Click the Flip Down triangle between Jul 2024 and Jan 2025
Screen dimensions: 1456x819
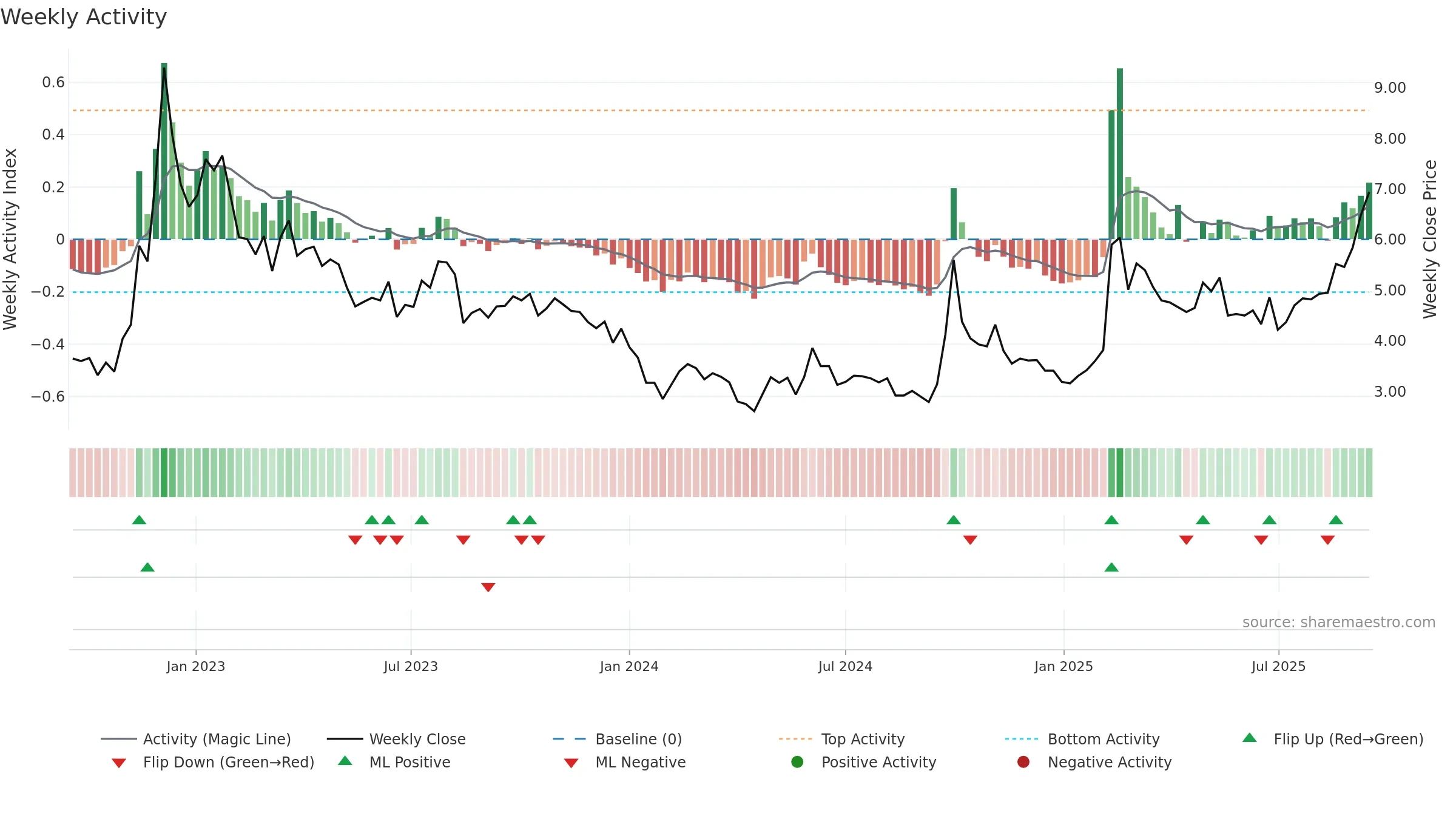[x=970, y=540]
